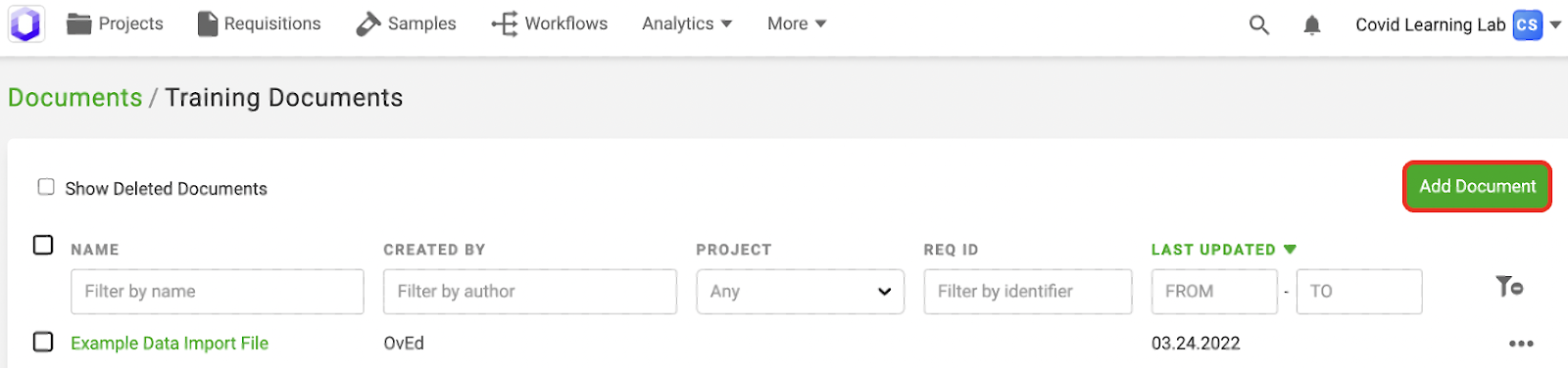Go to Samples via test-tube icon

click(x=368, y=23)
